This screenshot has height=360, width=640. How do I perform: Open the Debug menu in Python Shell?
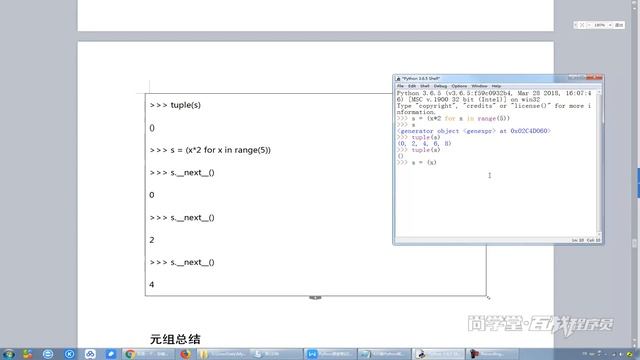(x=440, y=86)
